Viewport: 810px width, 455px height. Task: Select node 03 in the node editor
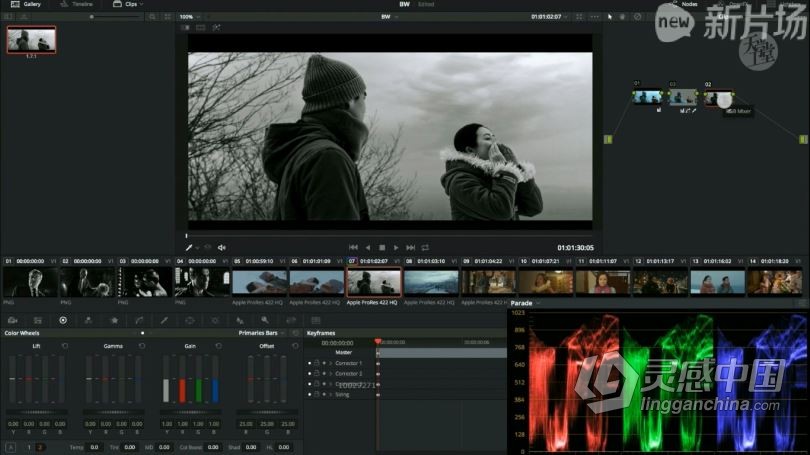pyautogui.click(x=682, y=97)
